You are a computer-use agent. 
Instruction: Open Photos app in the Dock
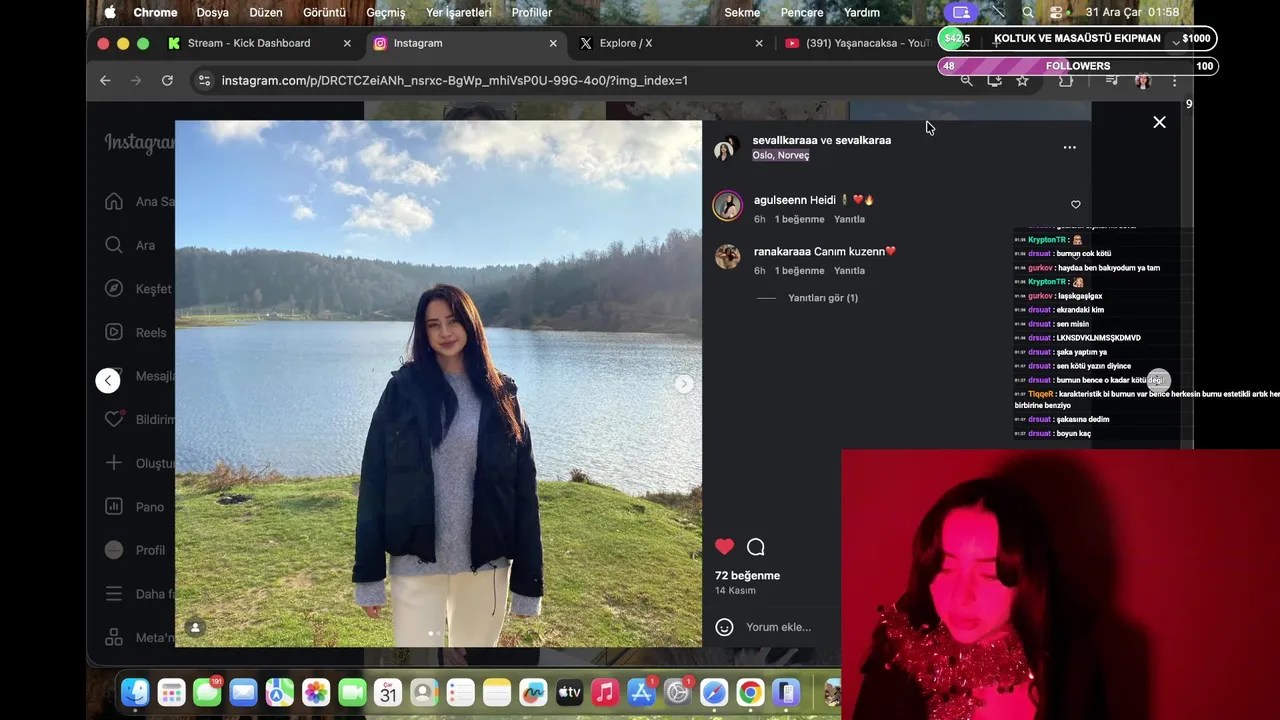[x=316, y=692]
